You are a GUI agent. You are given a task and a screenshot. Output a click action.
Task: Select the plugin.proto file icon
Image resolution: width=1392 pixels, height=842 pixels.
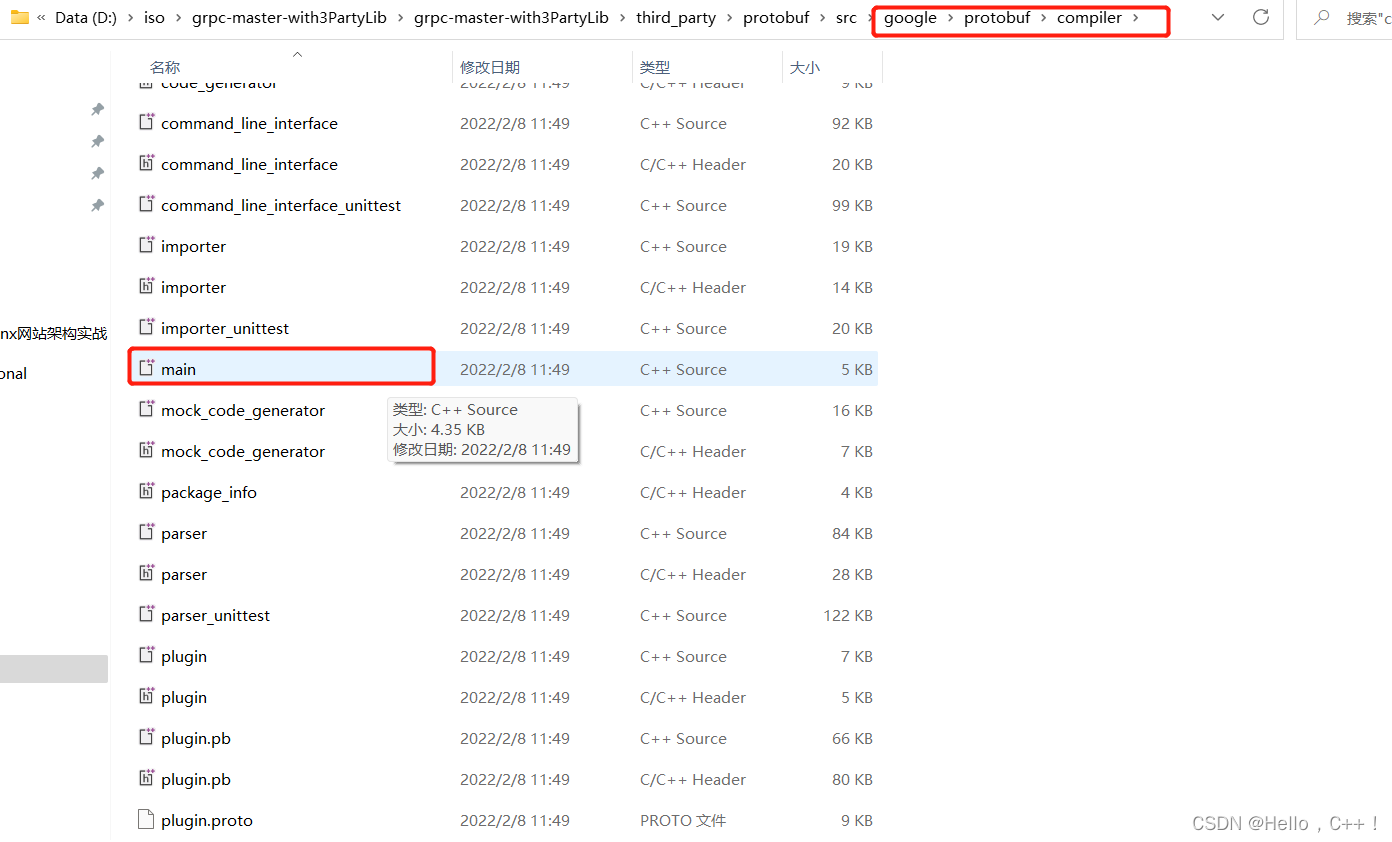pos(146,819)
